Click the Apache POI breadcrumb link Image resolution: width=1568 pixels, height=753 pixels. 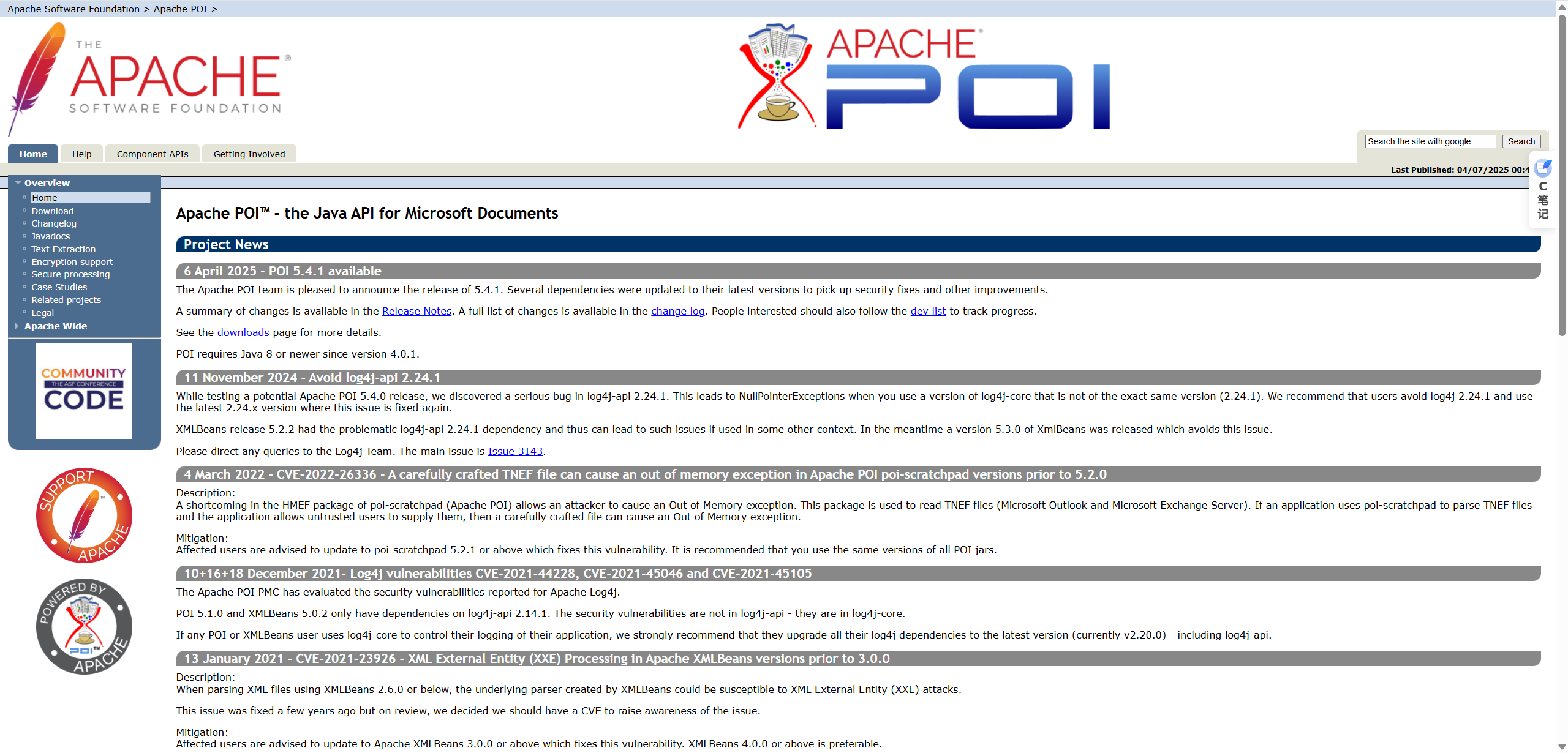(x=180, y=9)
